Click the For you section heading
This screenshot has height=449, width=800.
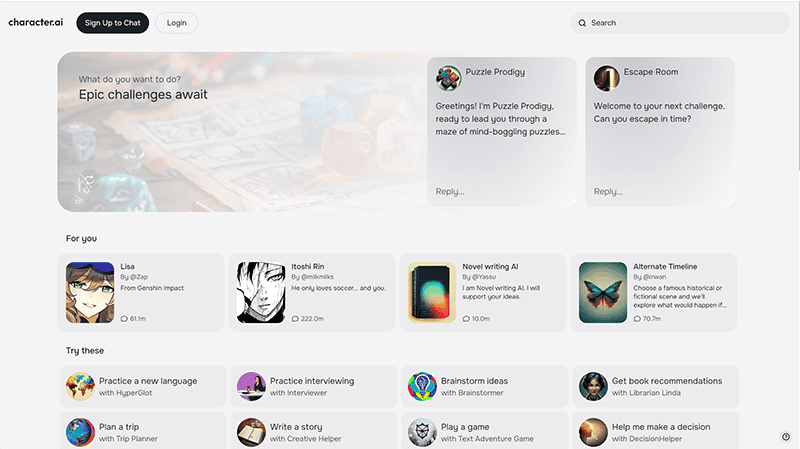[x=81, y=238]
